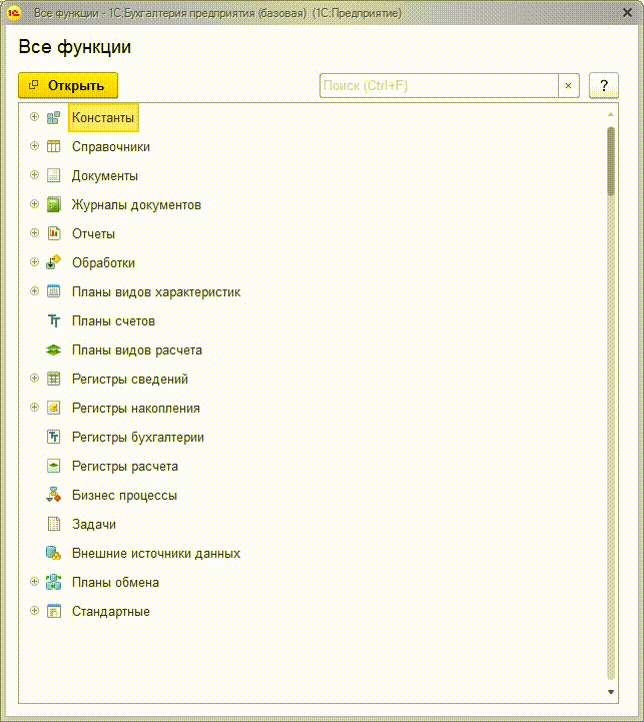Expand the Регистры сведений node
This screenshot has width=644, height=722.
click(34, 378)
